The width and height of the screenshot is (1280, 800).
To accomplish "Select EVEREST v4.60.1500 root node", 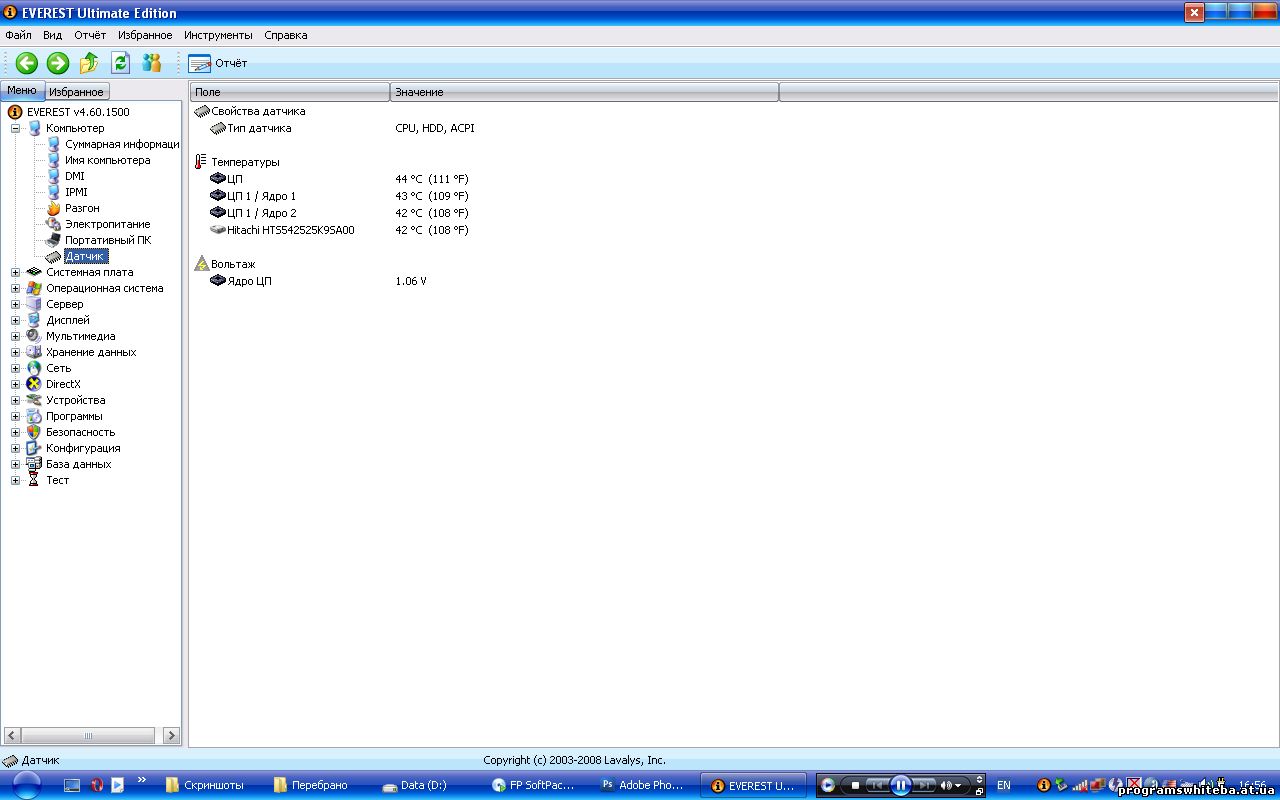I will (78, 112).
